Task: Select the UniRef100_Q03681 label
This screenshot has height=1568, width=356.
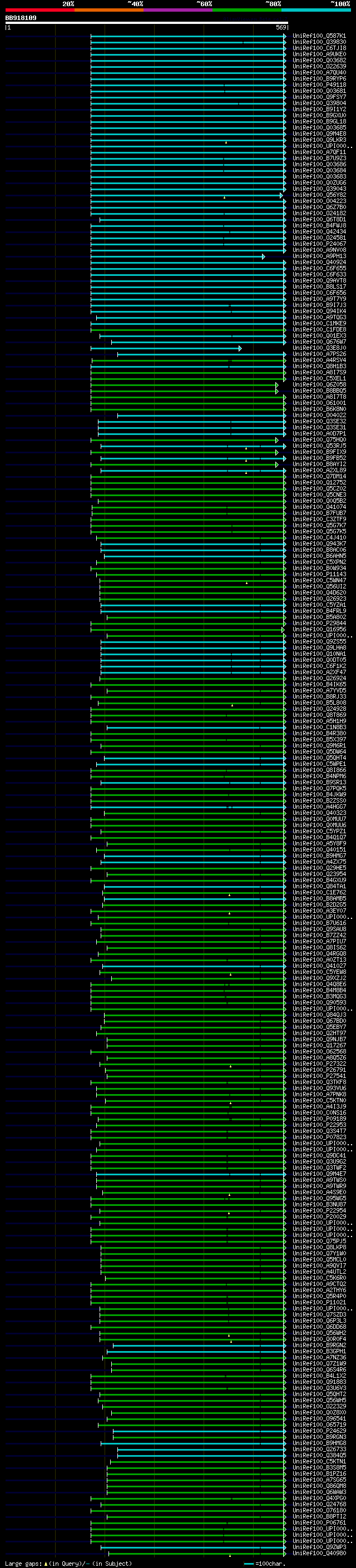Action: pyautogui.click(x=319, y=91)
